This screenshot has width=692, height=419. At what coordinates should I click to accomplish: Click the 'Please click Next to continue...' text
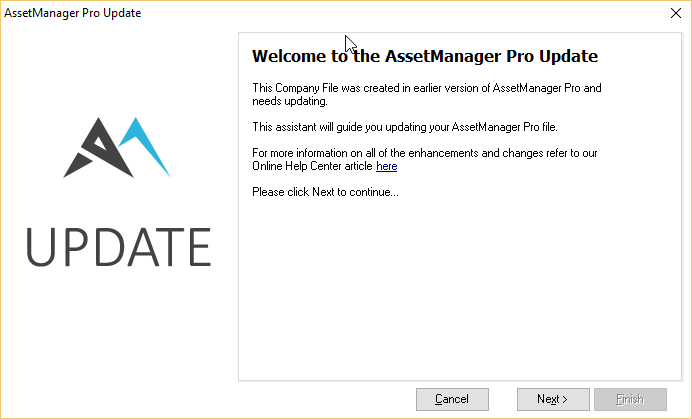click(x=325, y=193)
